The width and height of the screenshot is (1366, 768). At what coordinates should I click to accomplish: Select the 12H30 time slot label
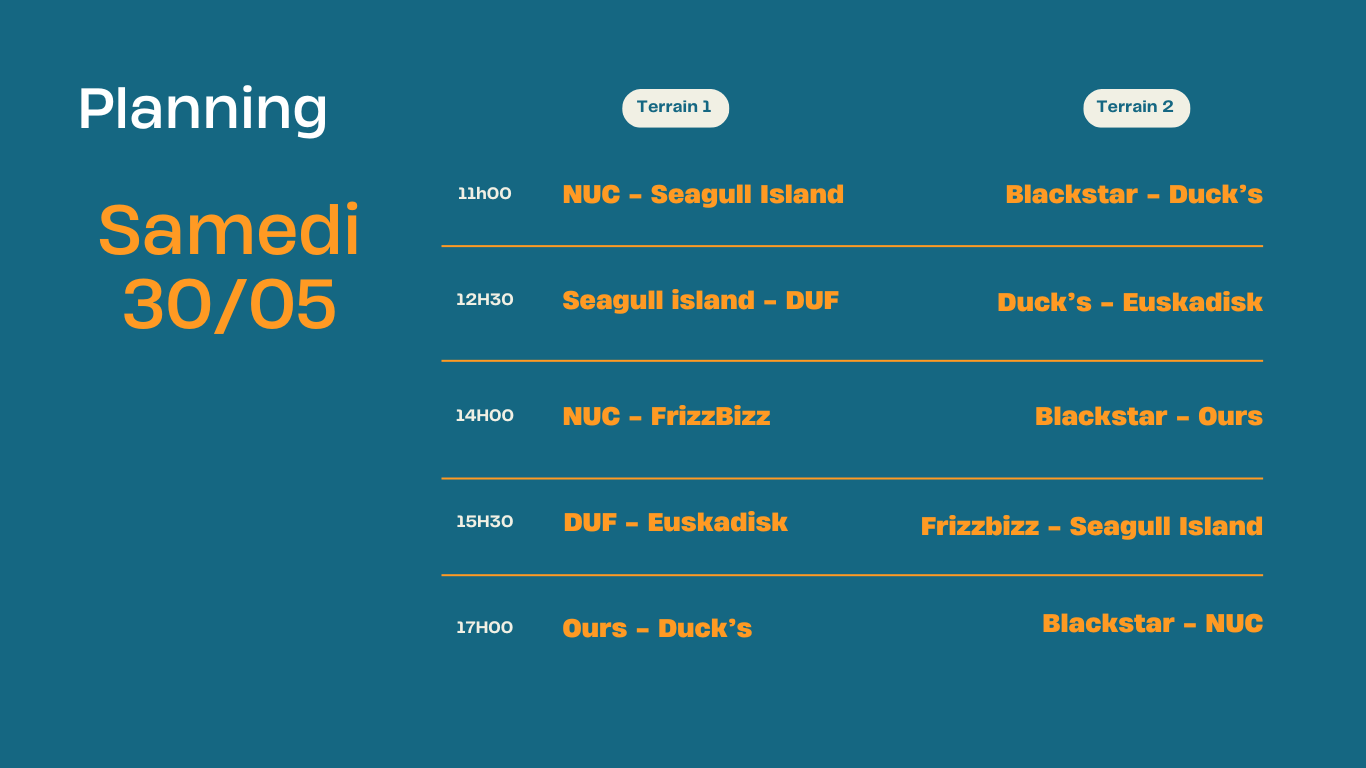click(484, 300)
